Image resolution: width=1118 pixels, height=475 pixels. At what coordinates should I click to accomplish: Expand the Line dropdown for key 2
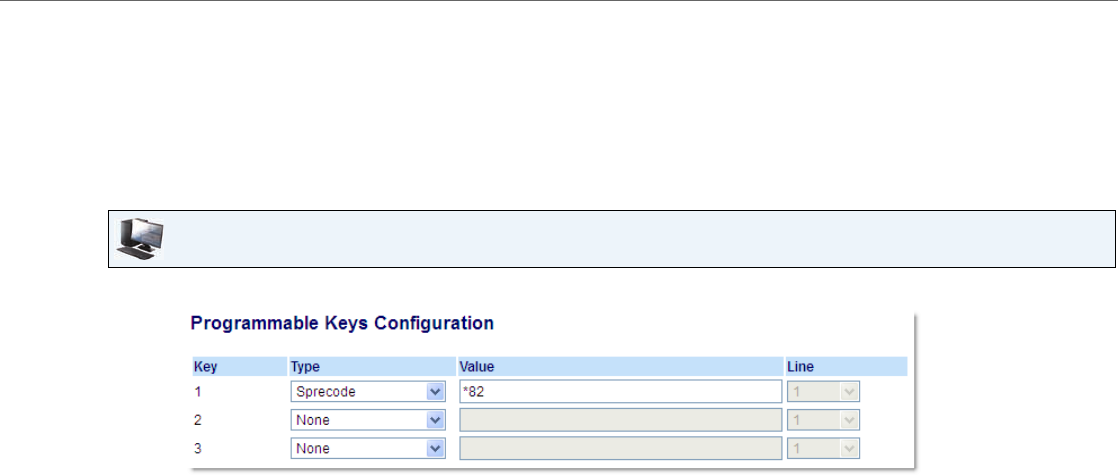[x=823, y=420]
